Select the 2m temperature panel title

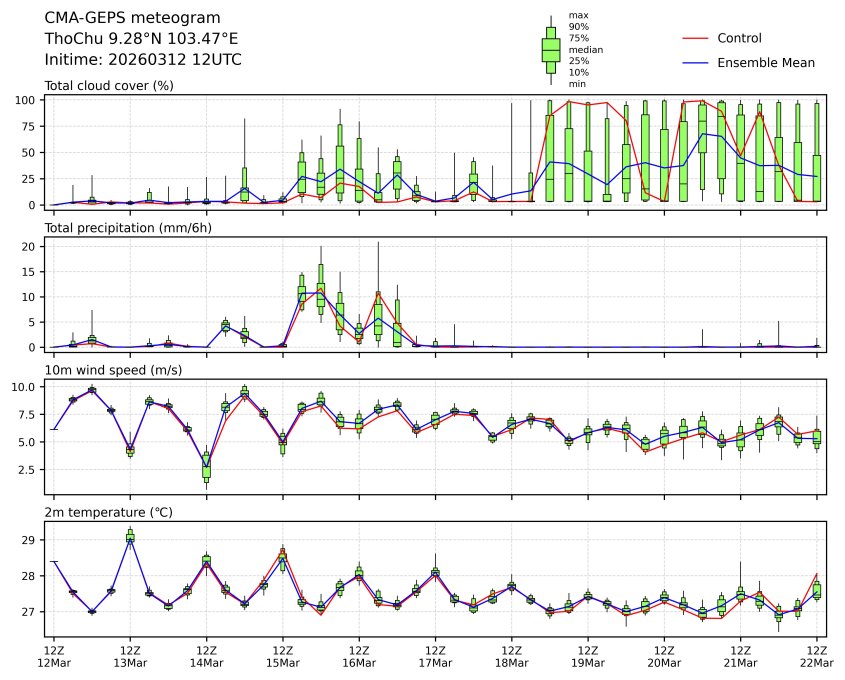[108, 513]
